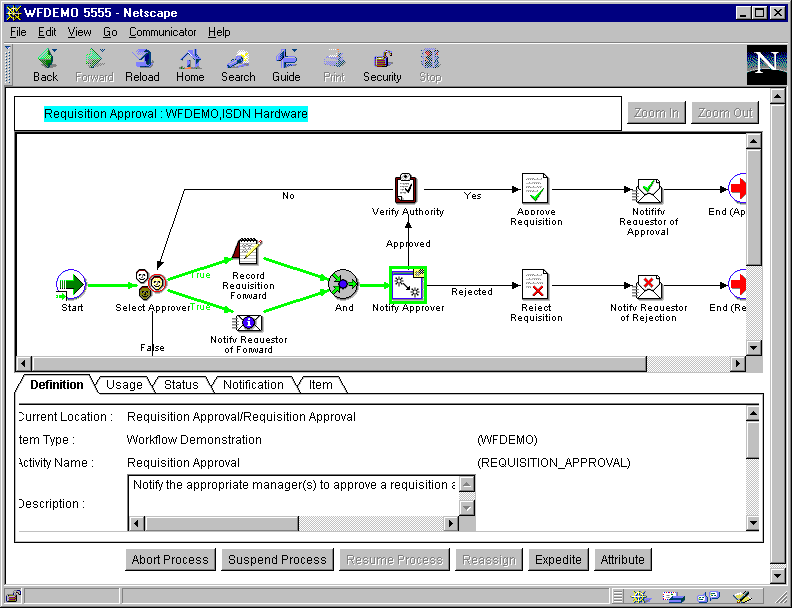The width and height of the screenshot is (792, 608).
Task: Click the Resume Process button
Action: [394, 560]
